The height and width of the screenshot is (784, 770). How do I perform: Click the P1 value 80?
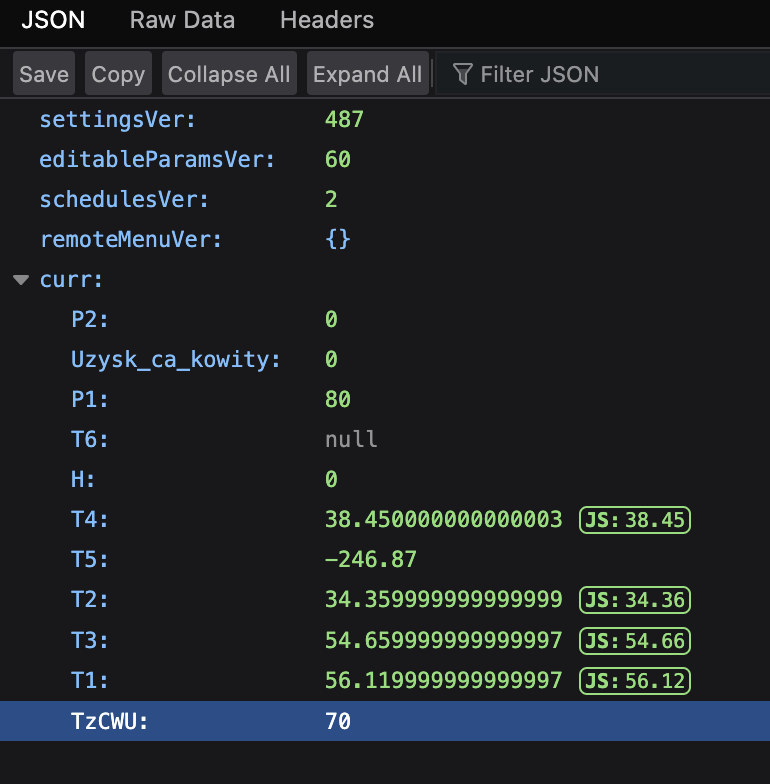point(338,400)
